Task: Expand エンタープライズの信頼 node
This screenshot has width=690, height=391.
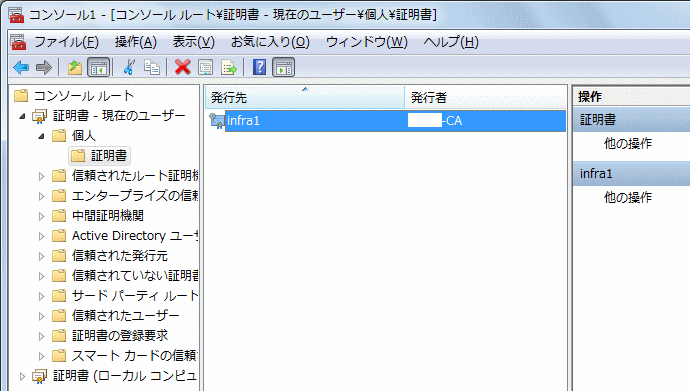Action: pos(41,196)
